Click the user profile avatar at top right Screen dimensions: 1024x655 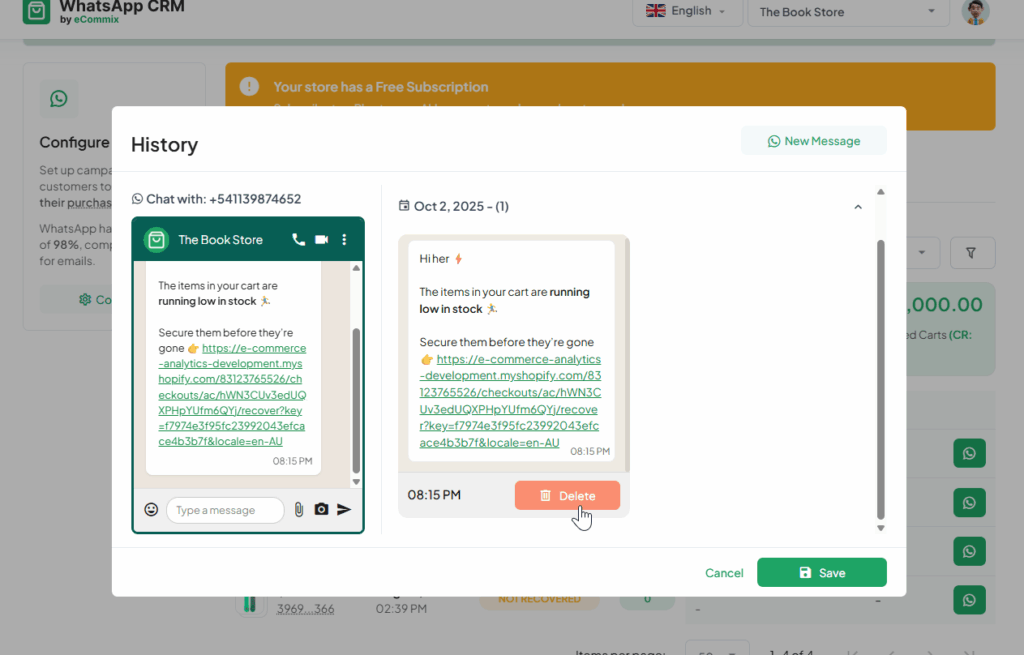pos(974,12)
